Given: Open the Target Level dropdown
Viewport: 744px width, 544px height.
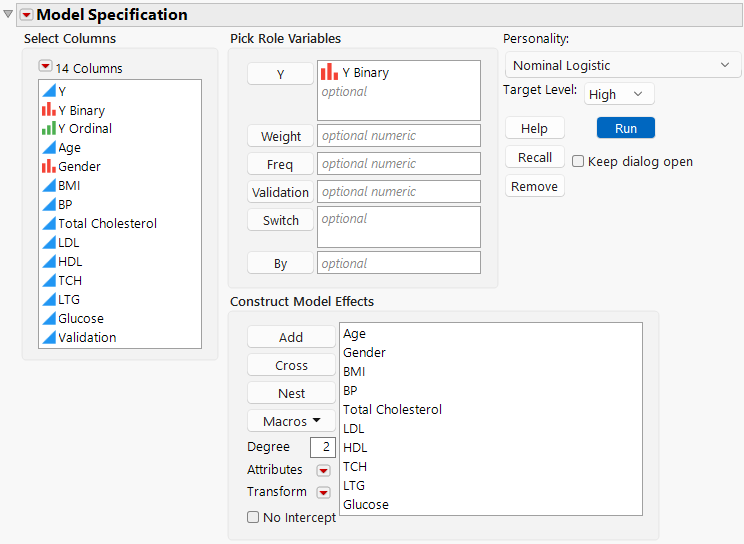Looking at the screenshot, I should [x=619, y=94].
